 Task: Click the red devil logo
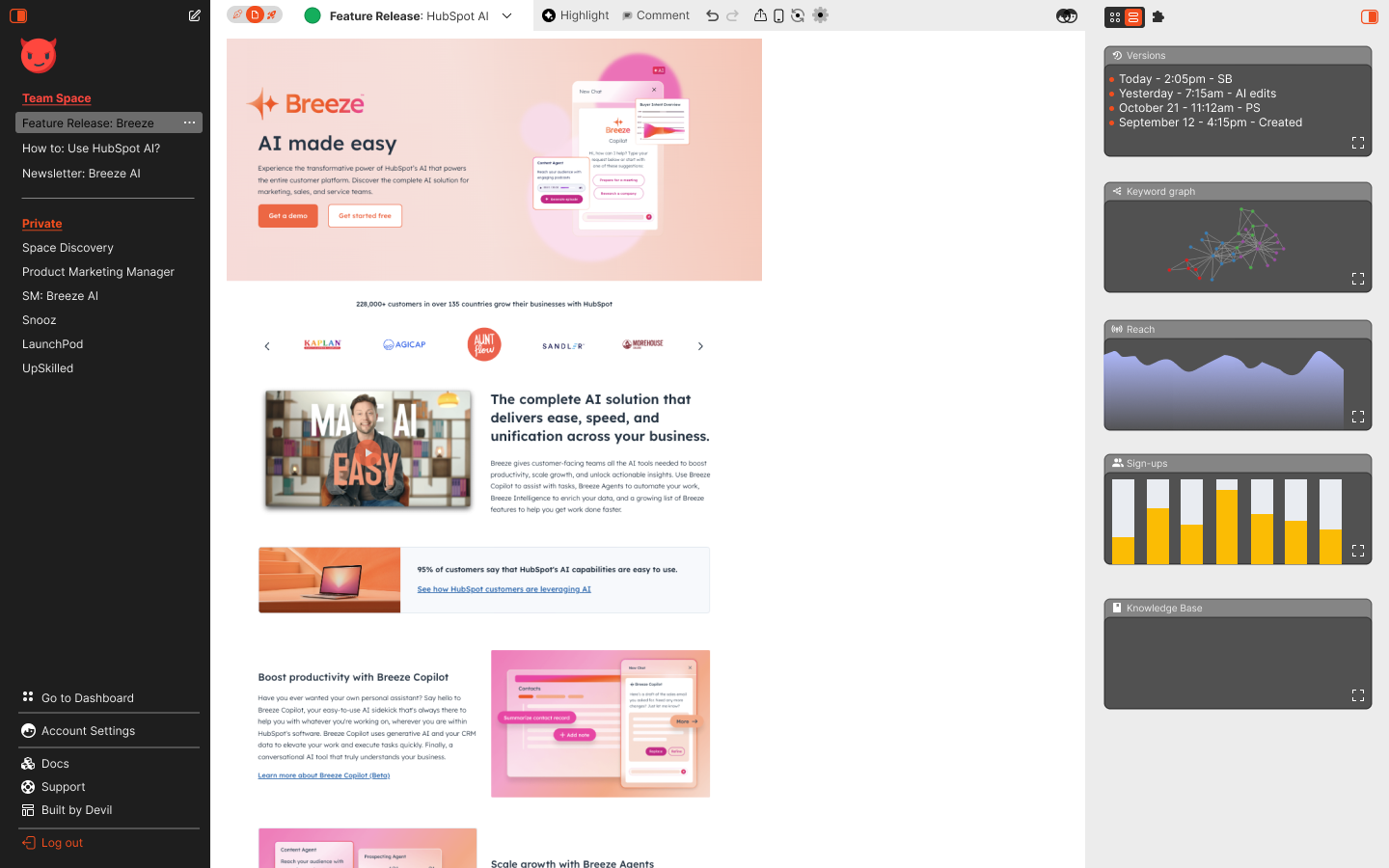tap(39, 56)
